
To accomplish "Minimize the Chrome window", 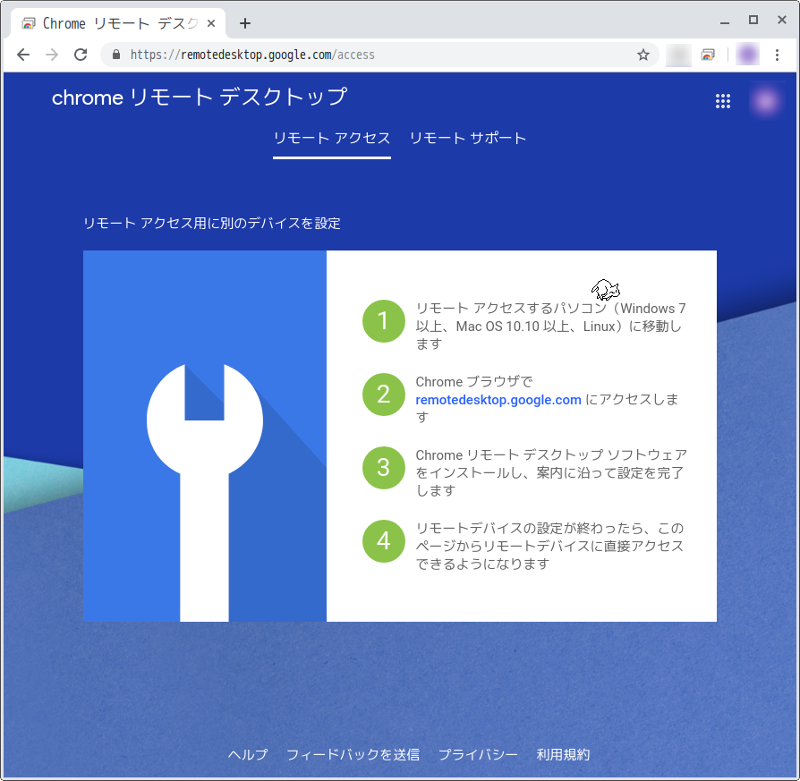I will pos(724,22).
